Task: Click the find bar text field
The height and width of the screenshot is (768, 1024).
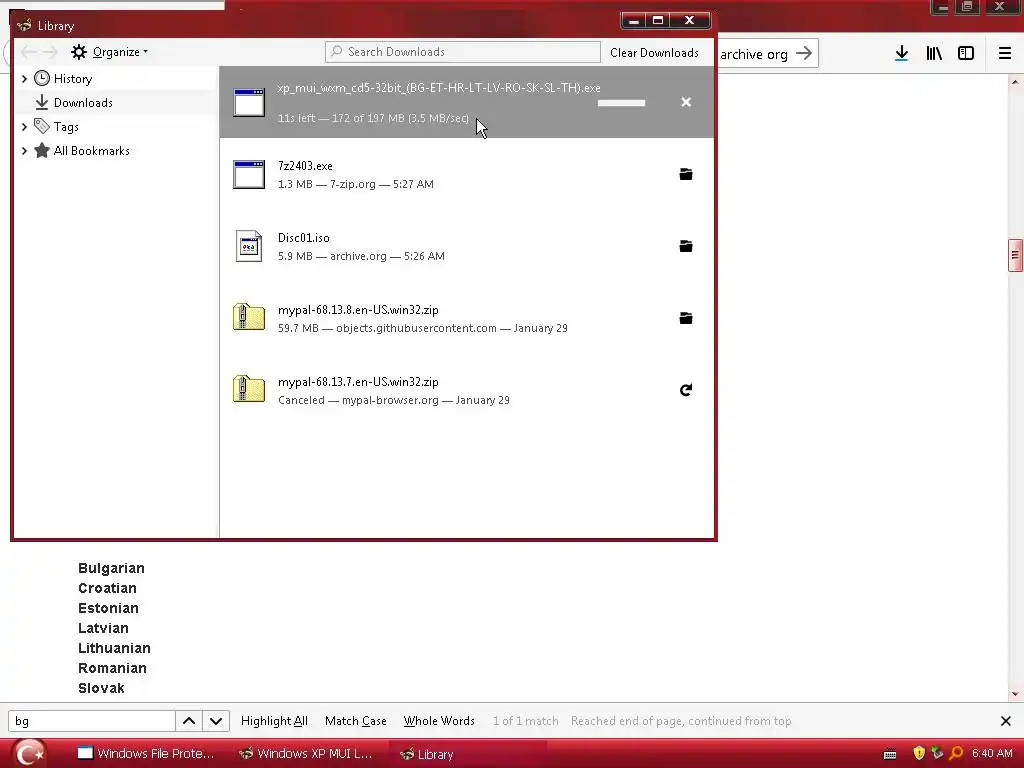Action: tap(91, 721)
